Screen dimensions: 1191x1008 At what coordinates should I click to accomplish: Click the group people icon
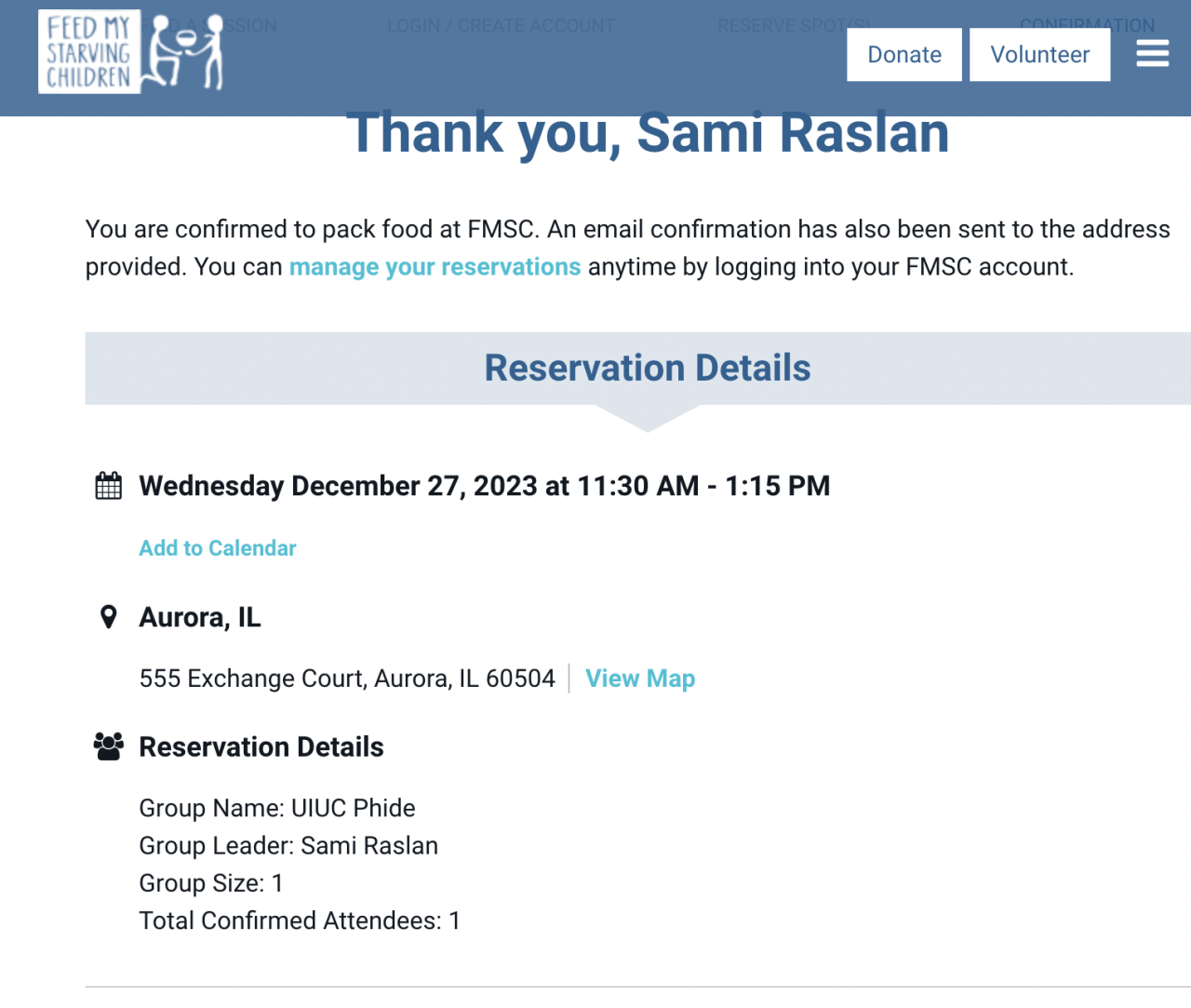[109, 746]
